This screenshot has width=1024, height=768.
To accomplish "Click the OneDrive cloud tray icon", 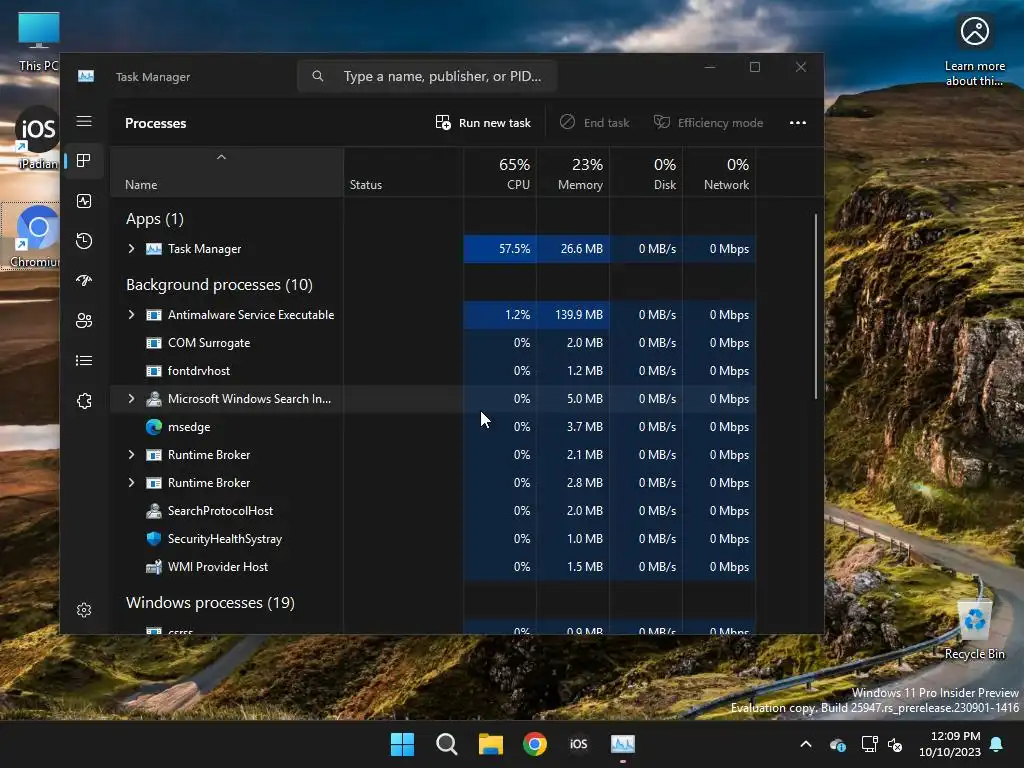I will (x=838, y=744).
